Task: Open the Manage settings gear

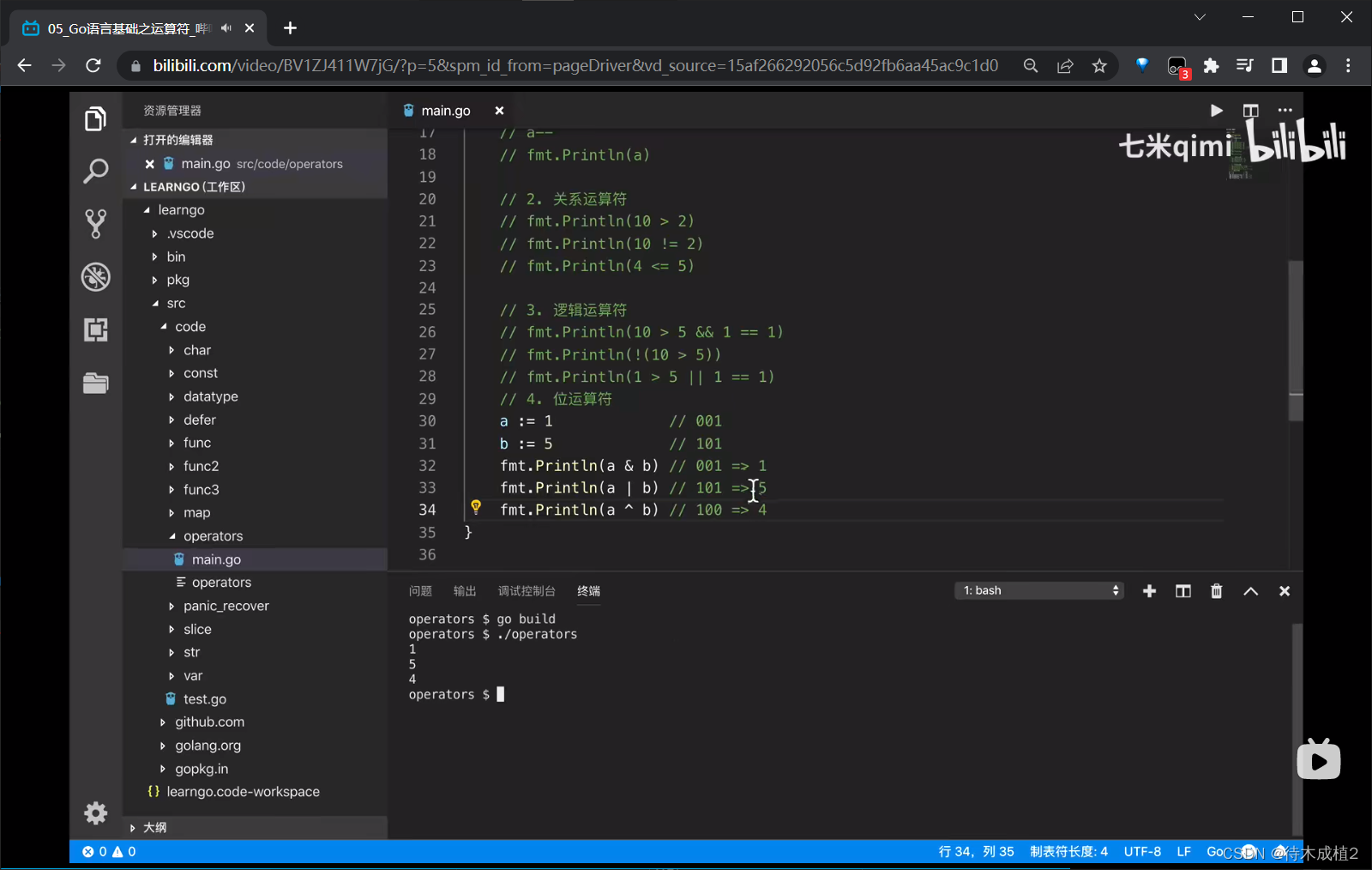Action: coord(95,813)
